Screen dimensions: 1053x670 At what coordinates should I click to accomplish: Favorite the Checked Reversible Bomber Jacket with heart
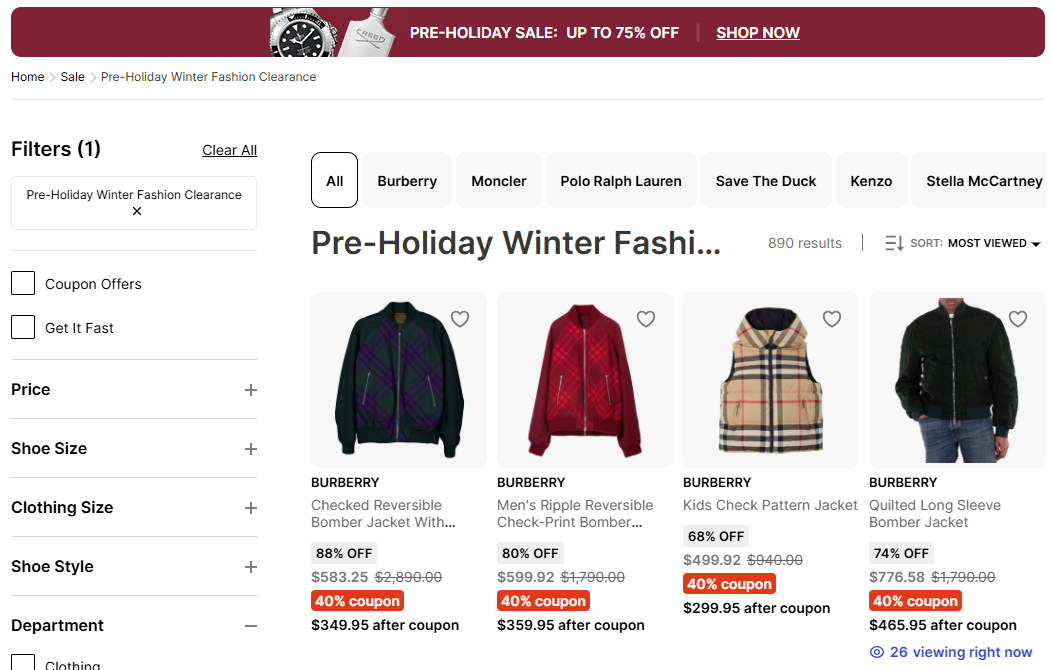[x=460, y=319]
